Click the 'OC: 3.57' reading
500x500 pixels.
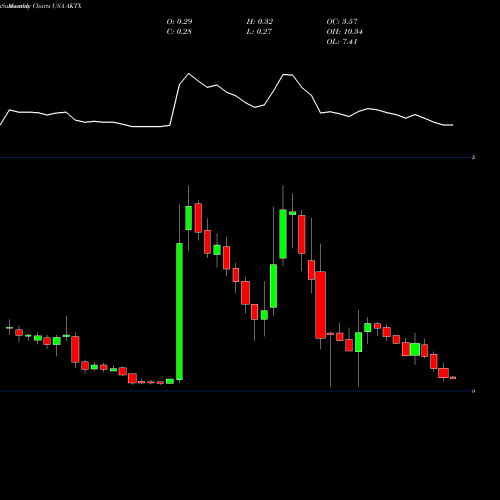click(342, 22)
